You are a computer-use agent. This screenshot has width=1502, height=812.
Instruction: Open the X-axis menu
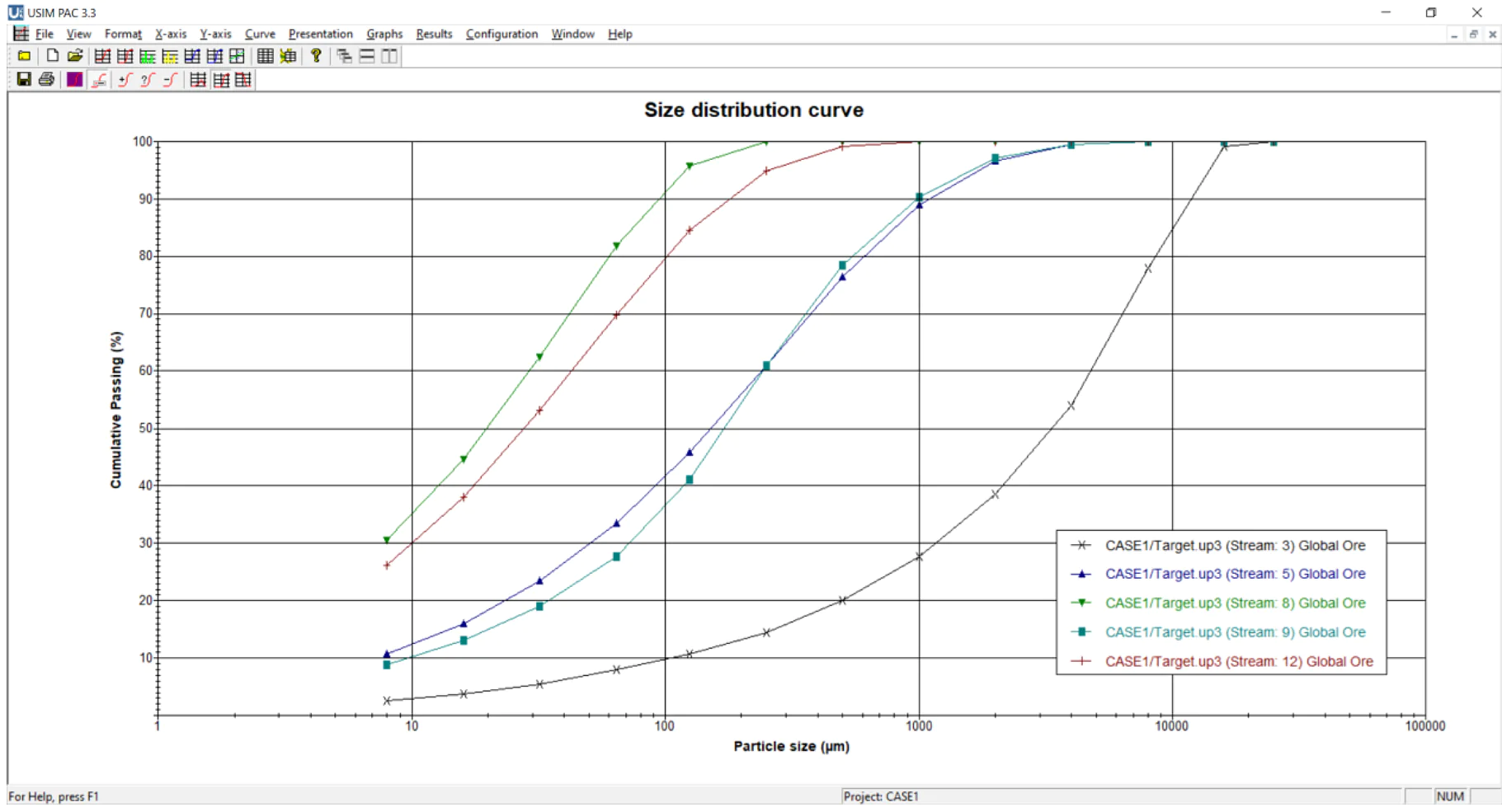click(x=171, y=34)
